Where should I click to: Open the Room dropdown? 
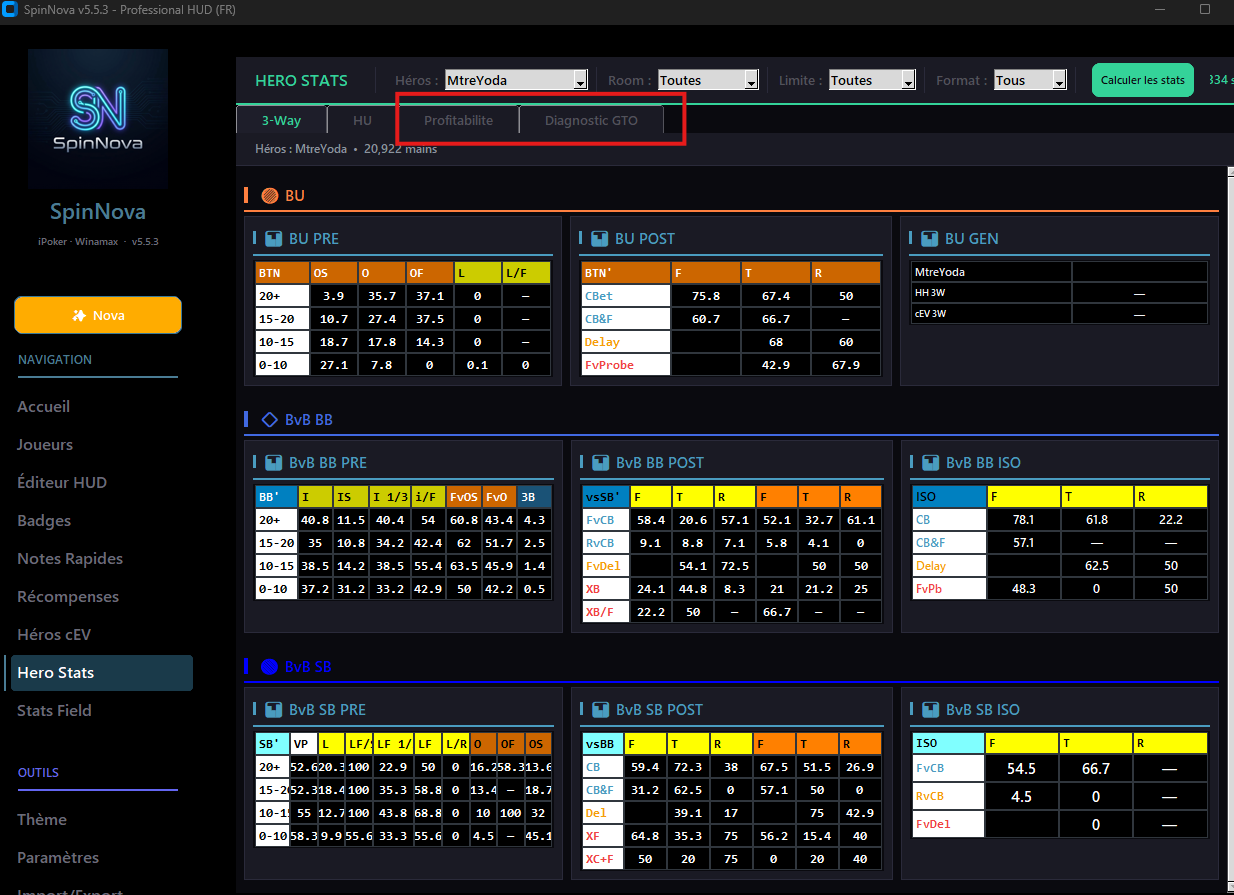coord(708,80)
